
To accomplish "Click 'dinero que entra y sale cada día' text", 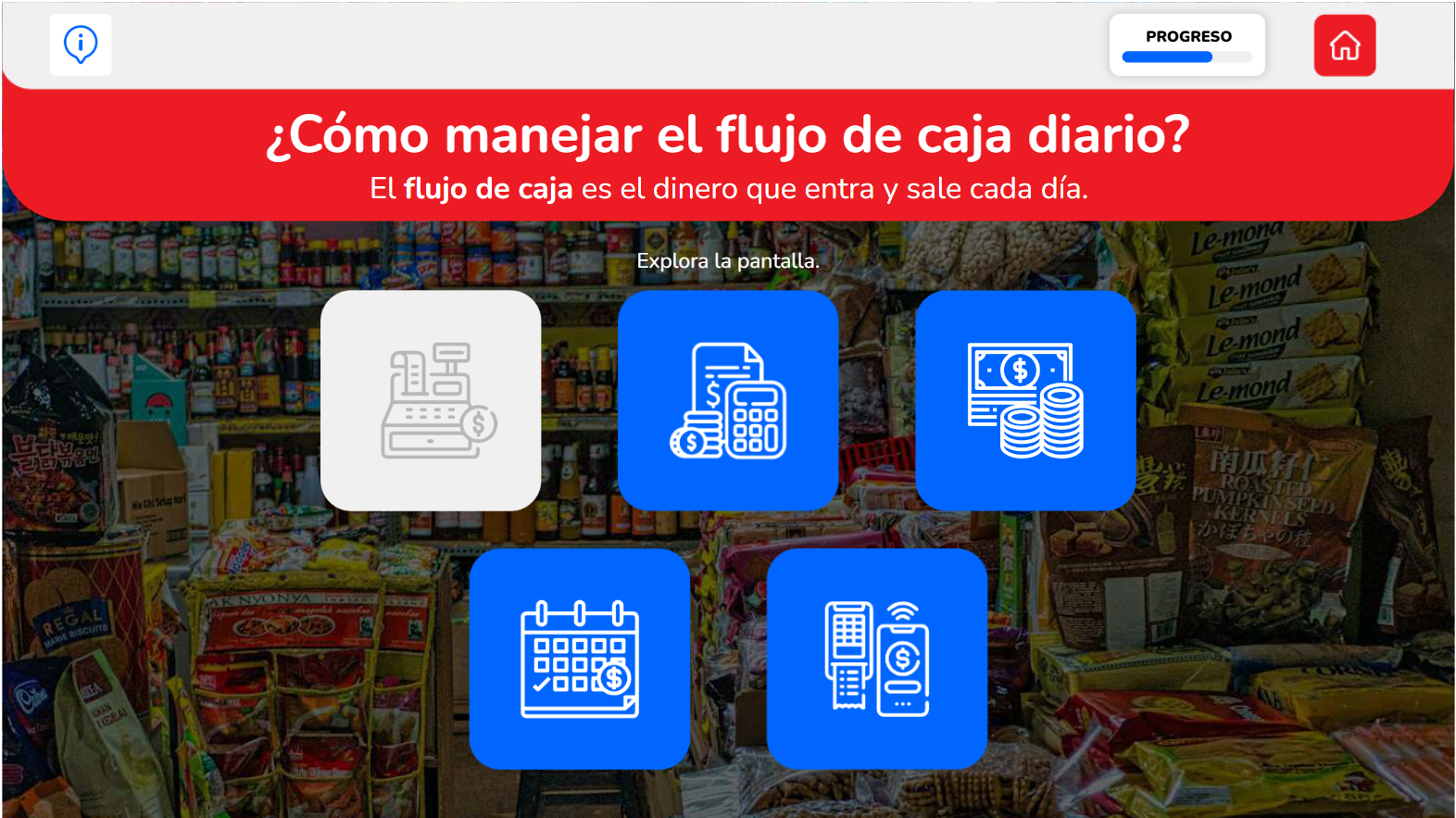I will [x=871, y=189].
